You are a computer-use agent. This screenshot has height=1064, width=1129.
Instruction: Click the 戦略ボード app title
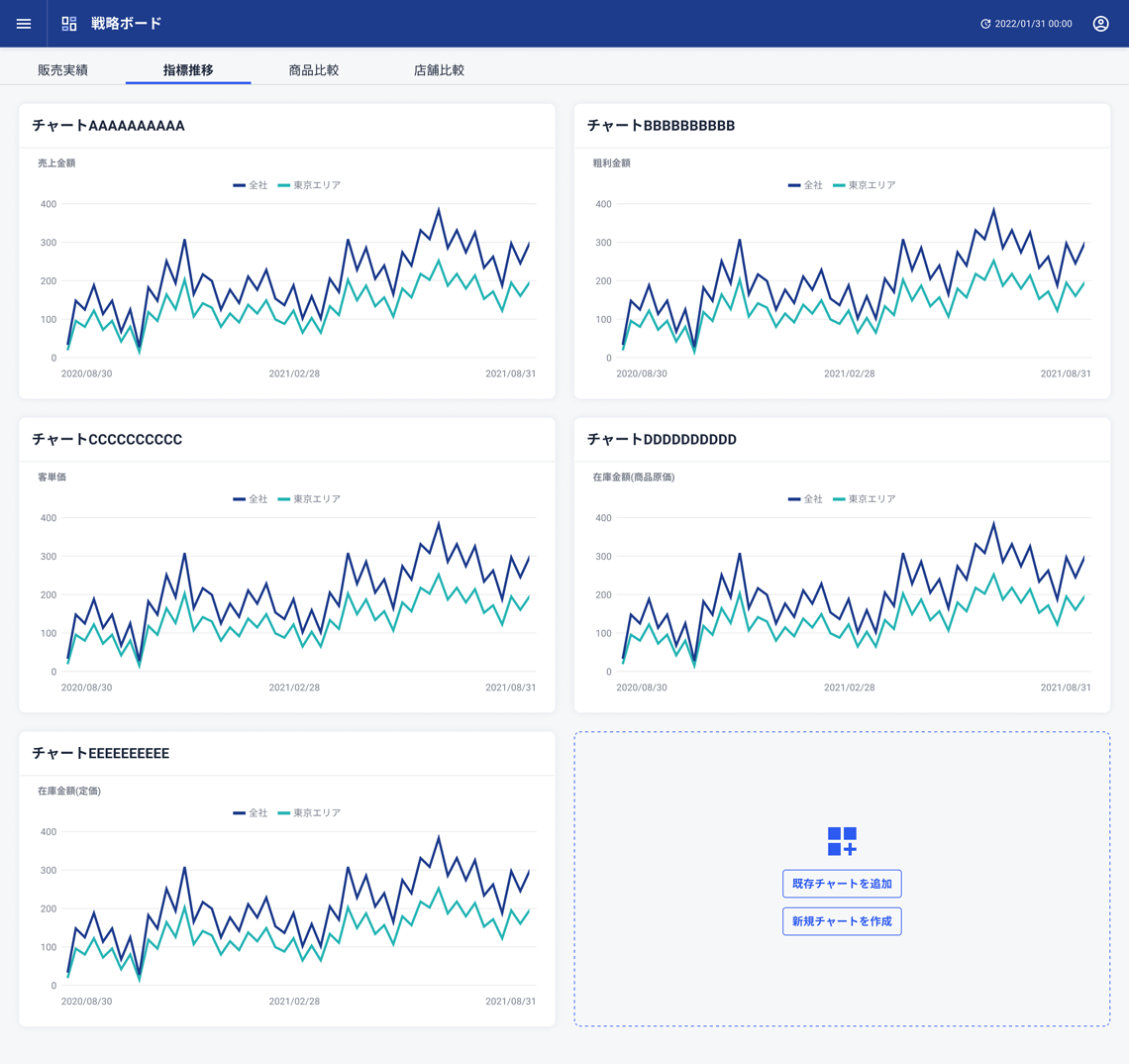[126, 24]
